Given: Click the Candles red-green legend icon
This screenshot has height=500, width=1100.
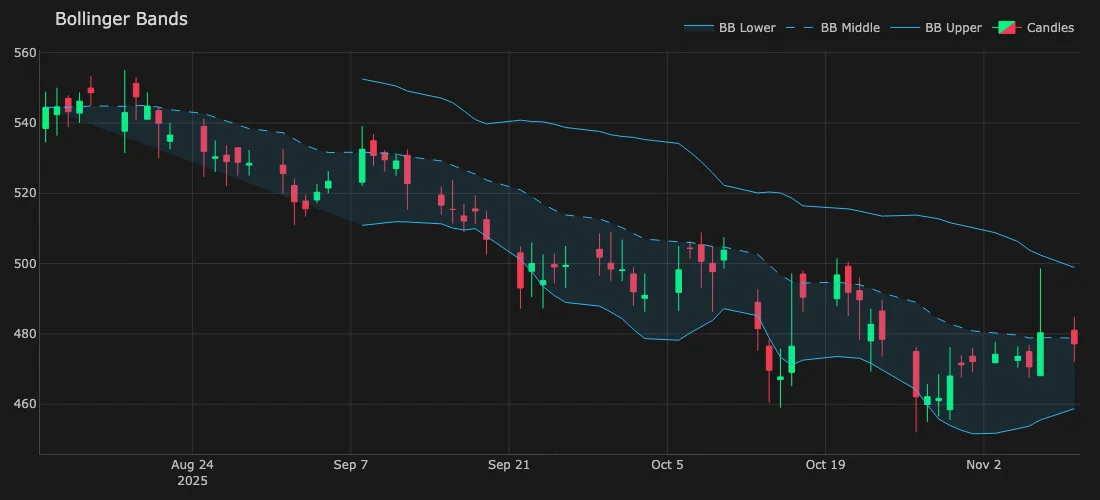Looking at the screenshot, I should (1006, 28).
